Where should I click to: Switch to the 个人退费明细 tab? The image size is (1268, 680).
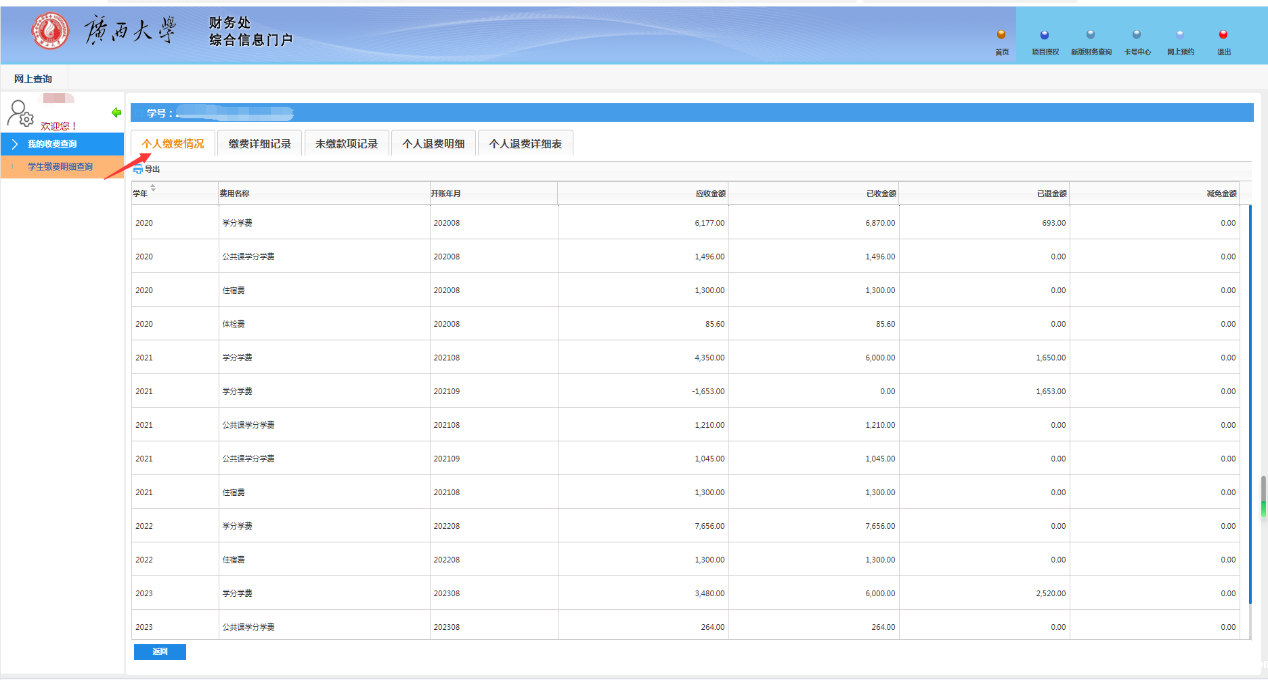click(433, 144)
